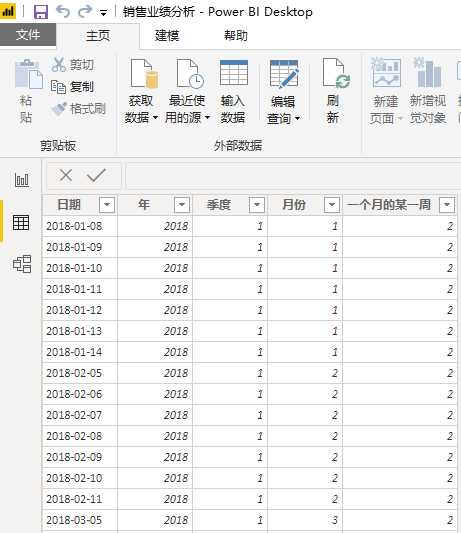The image size is (461, 533).
Task: Click 复制 copy button
Action: point(72,87)
